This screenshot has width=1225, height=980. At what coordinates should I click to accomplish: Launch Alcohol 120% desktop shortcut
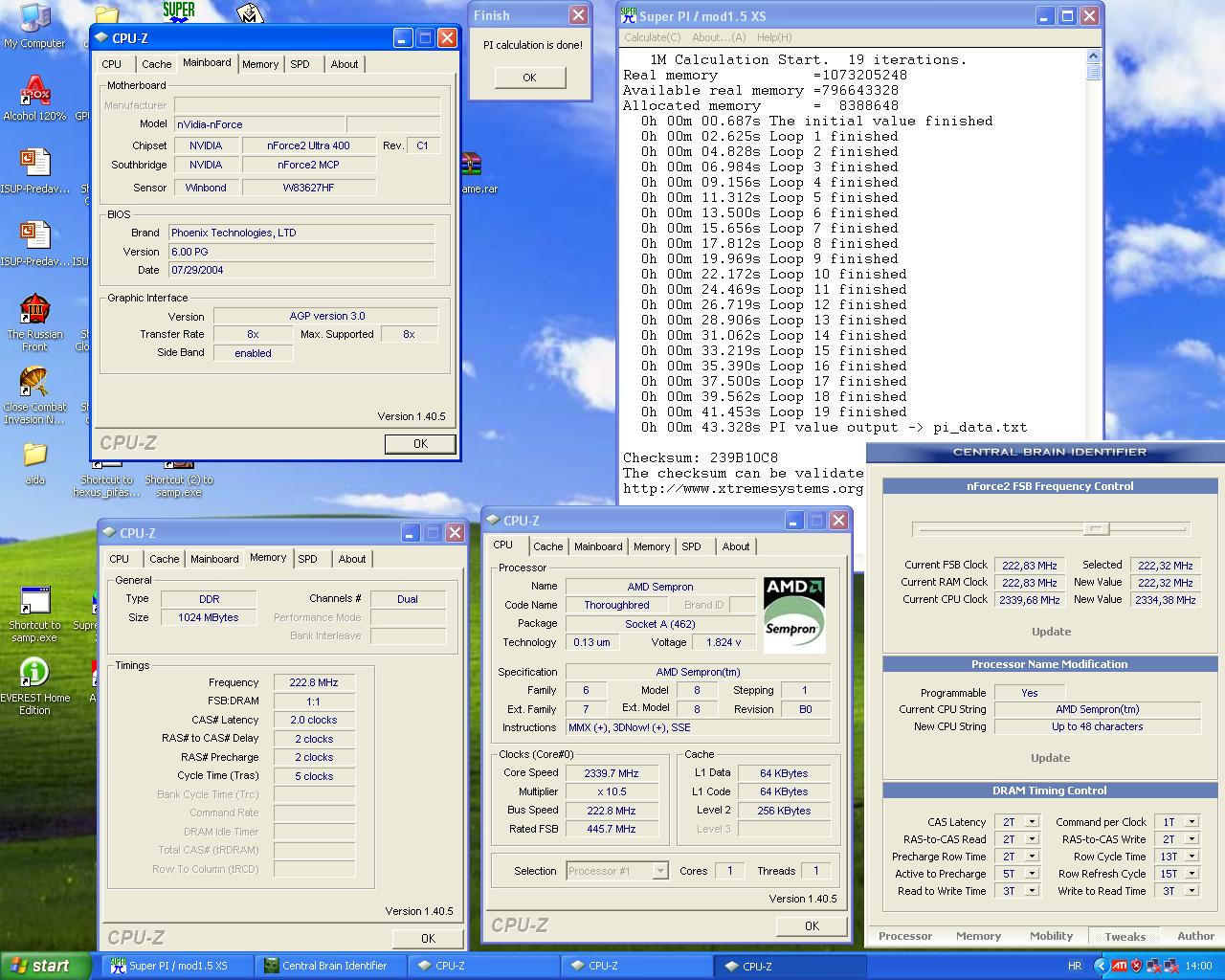(34, 98)
